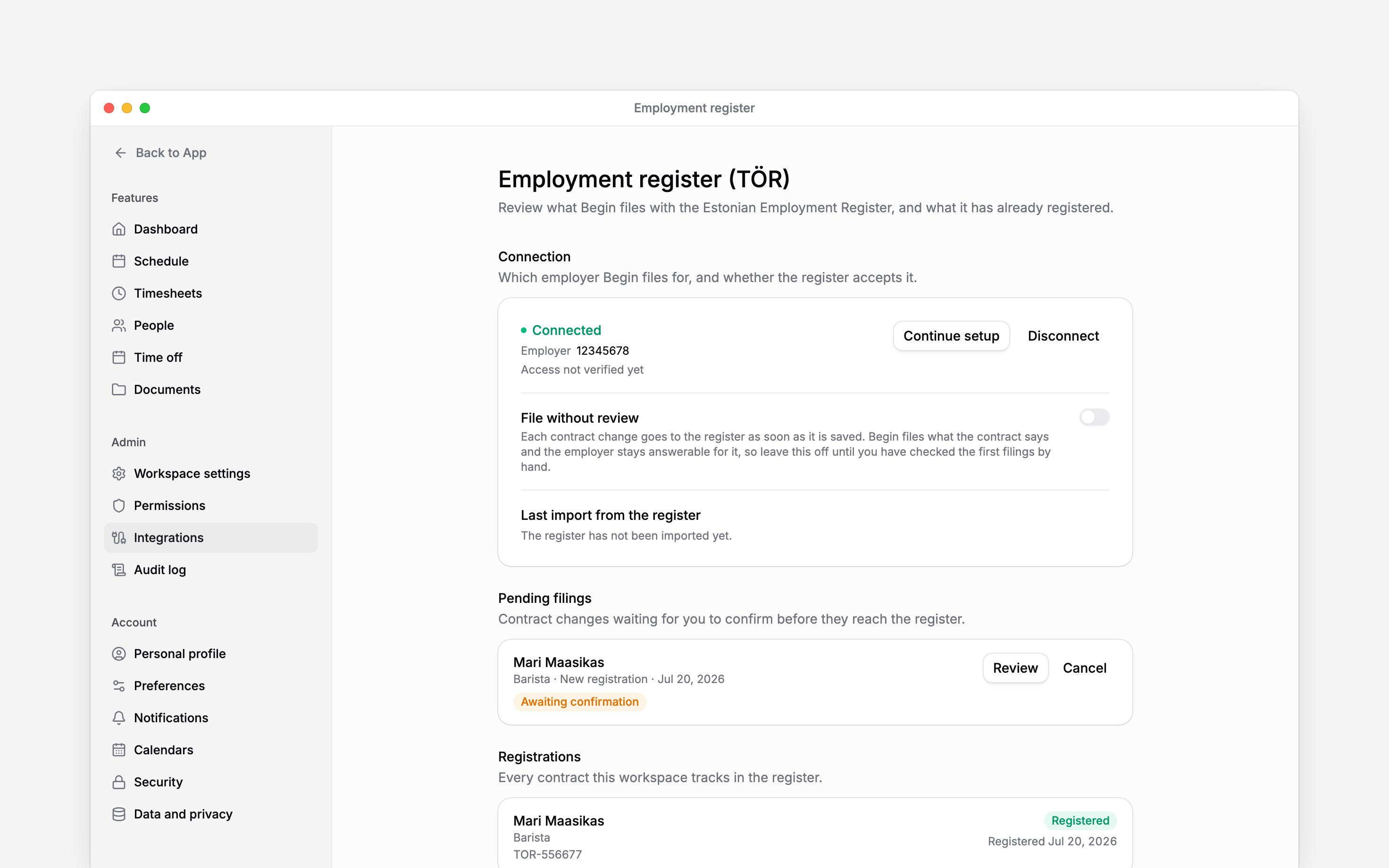Go to Timesheets in the sidebar
1389x868 pixels.
[210, 293]
